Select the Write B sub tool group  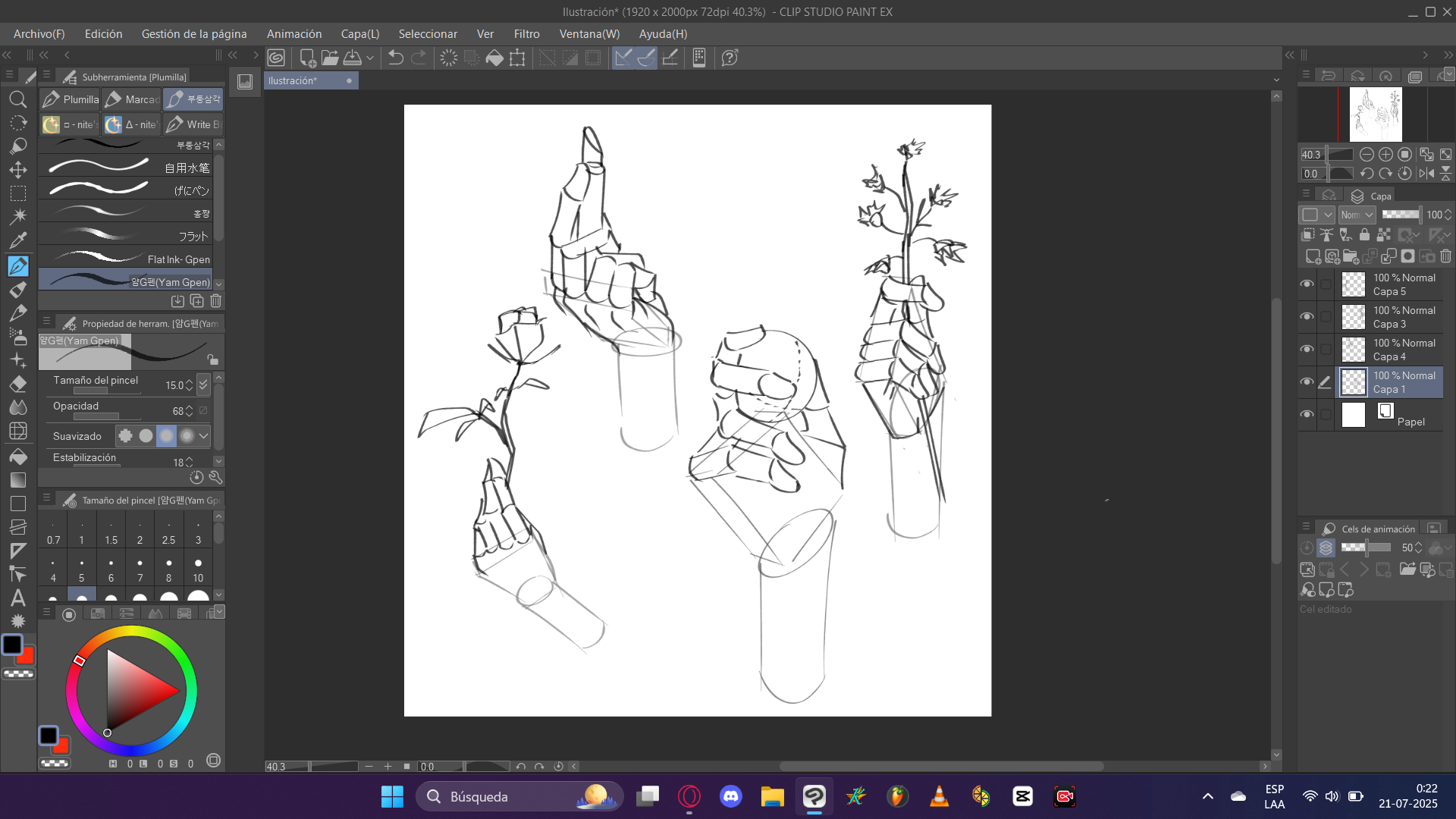[x=194, y=124]
